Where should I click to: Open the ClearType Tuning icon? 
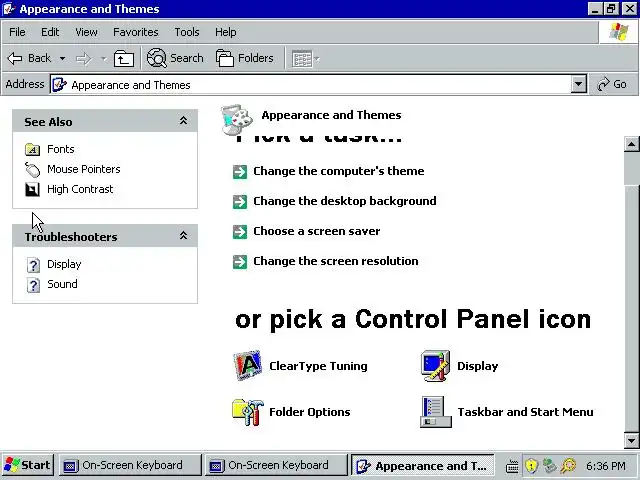pos(247,365)
